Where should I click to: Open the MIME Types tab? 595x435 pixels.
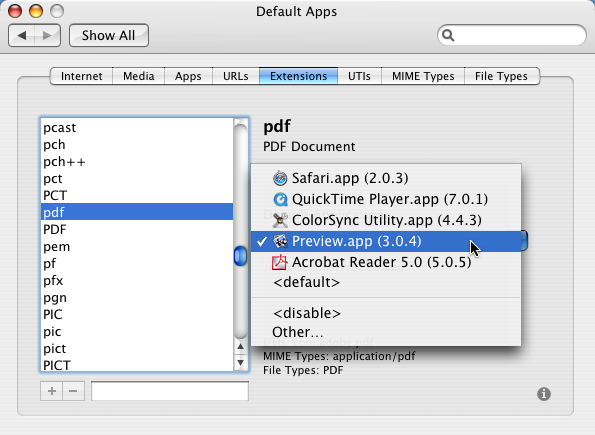[423, 76]
